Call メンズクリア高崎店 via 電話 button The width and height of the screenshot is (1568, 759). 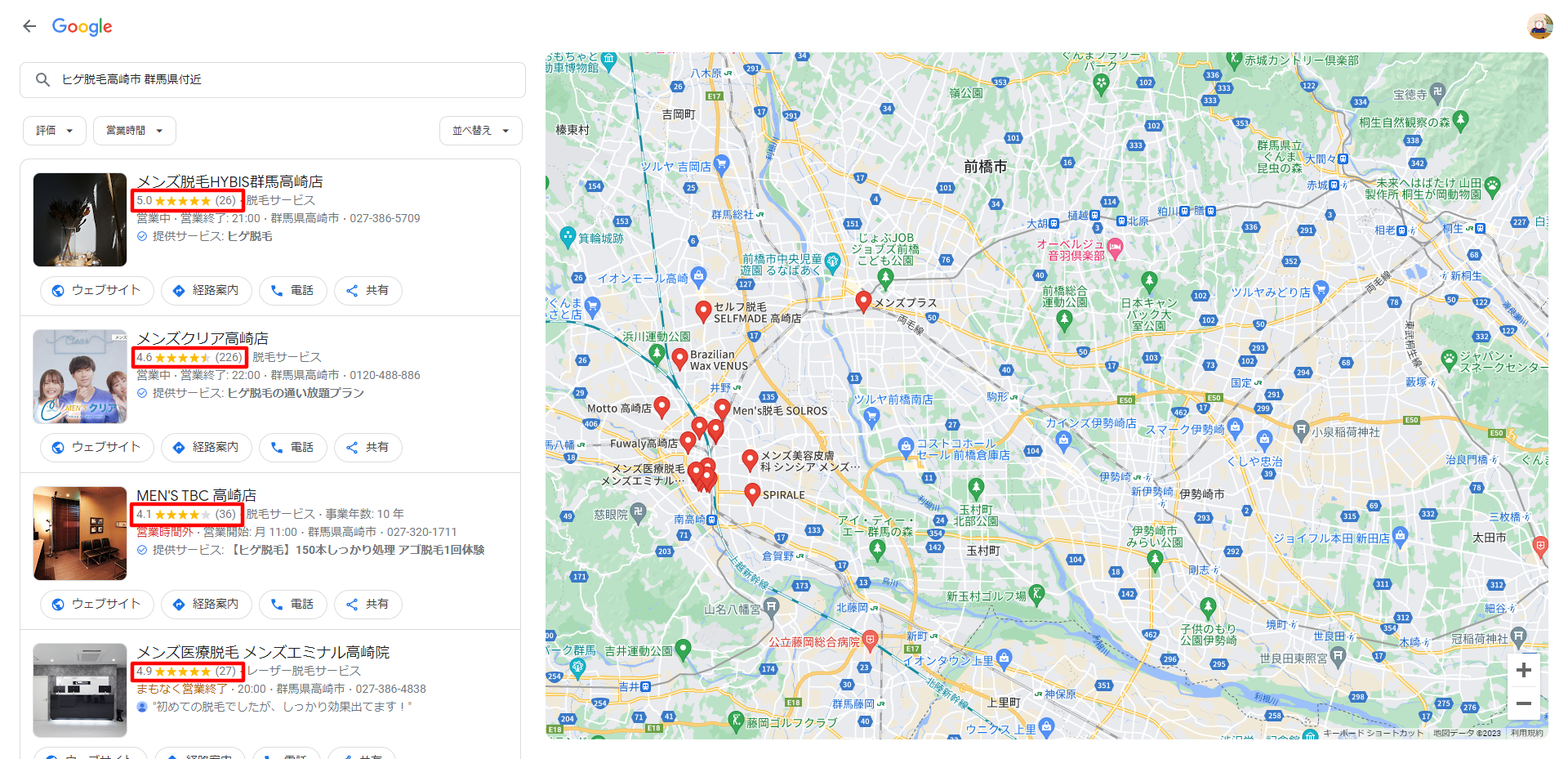[293, 447]
